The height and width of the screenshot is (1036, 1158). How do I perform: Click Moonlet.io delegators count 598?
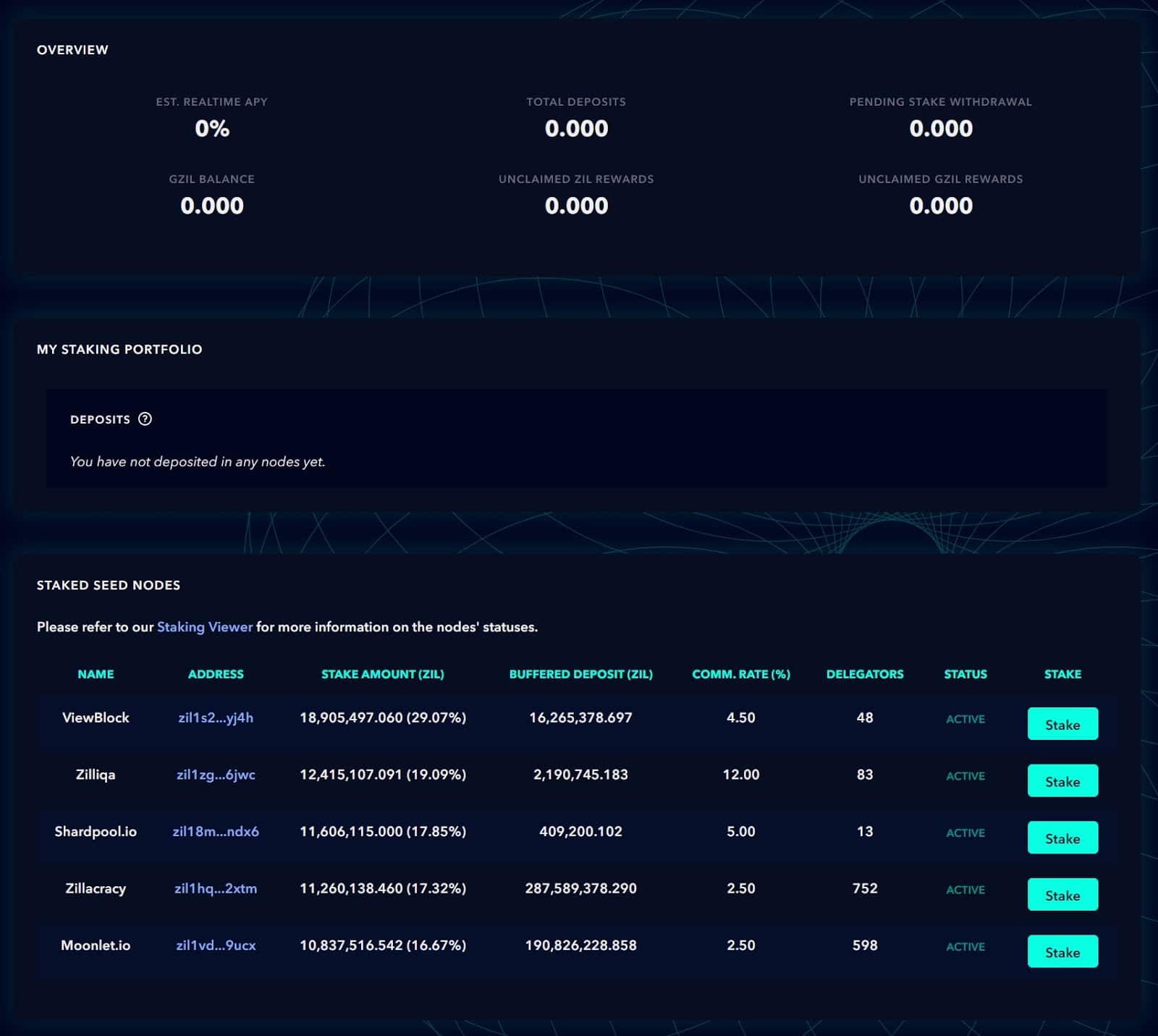click(865, 945)
